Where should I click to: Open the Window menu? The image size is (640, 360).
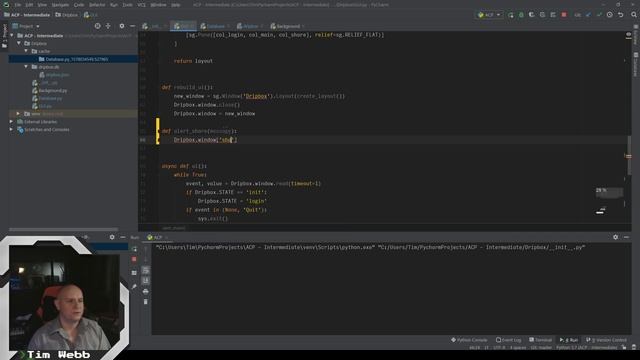coord(158,5)
